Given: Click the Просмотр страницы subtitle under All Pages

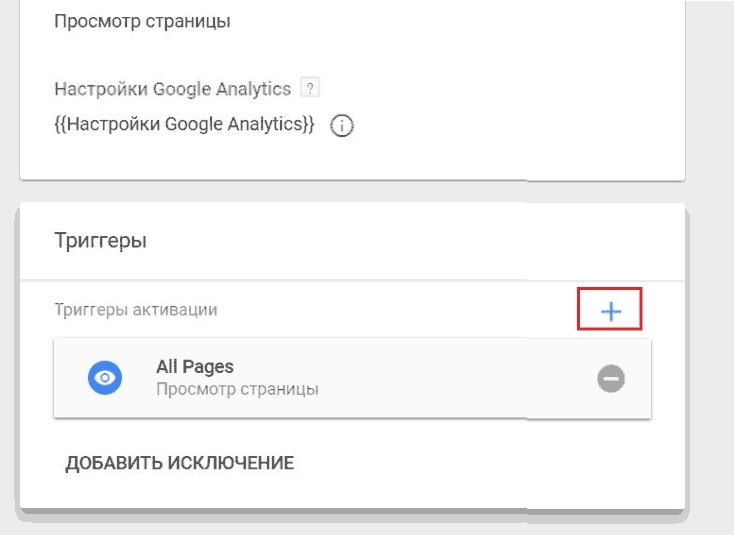Looking at the screenshot, I should [x=237, y=389].
